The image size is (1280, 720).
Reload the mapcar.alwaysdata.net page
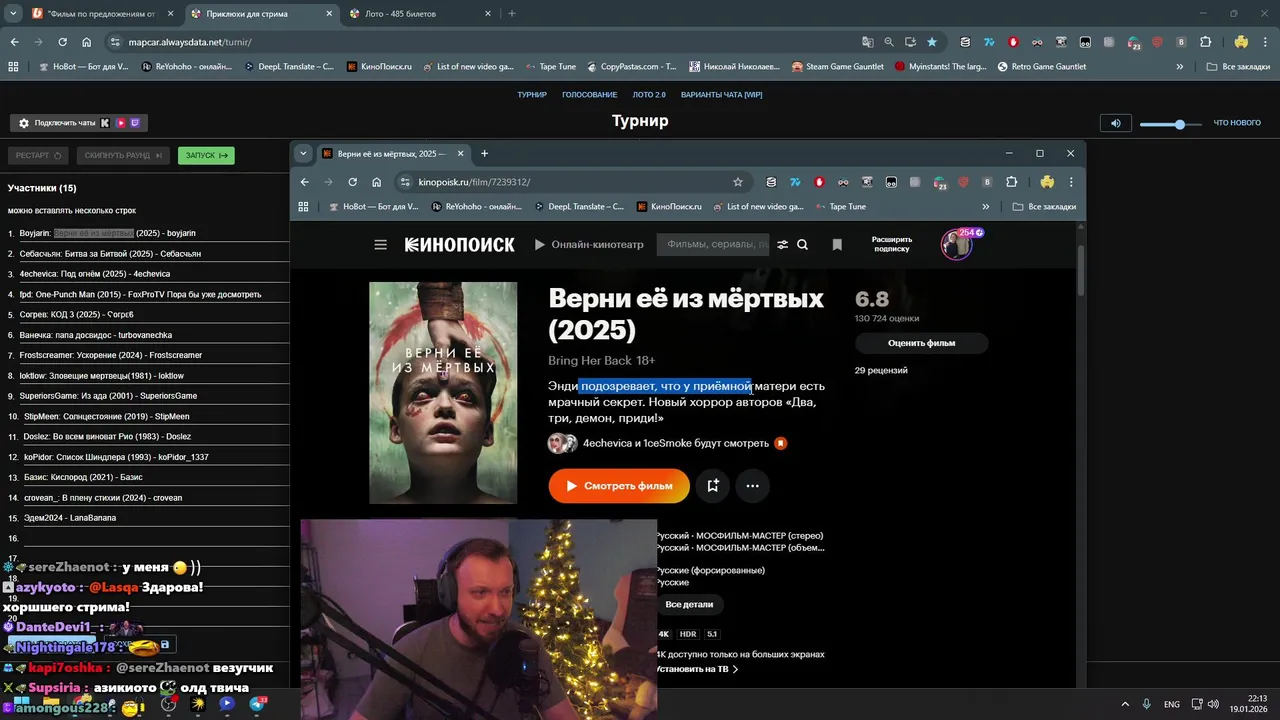[x=62, y=42]
